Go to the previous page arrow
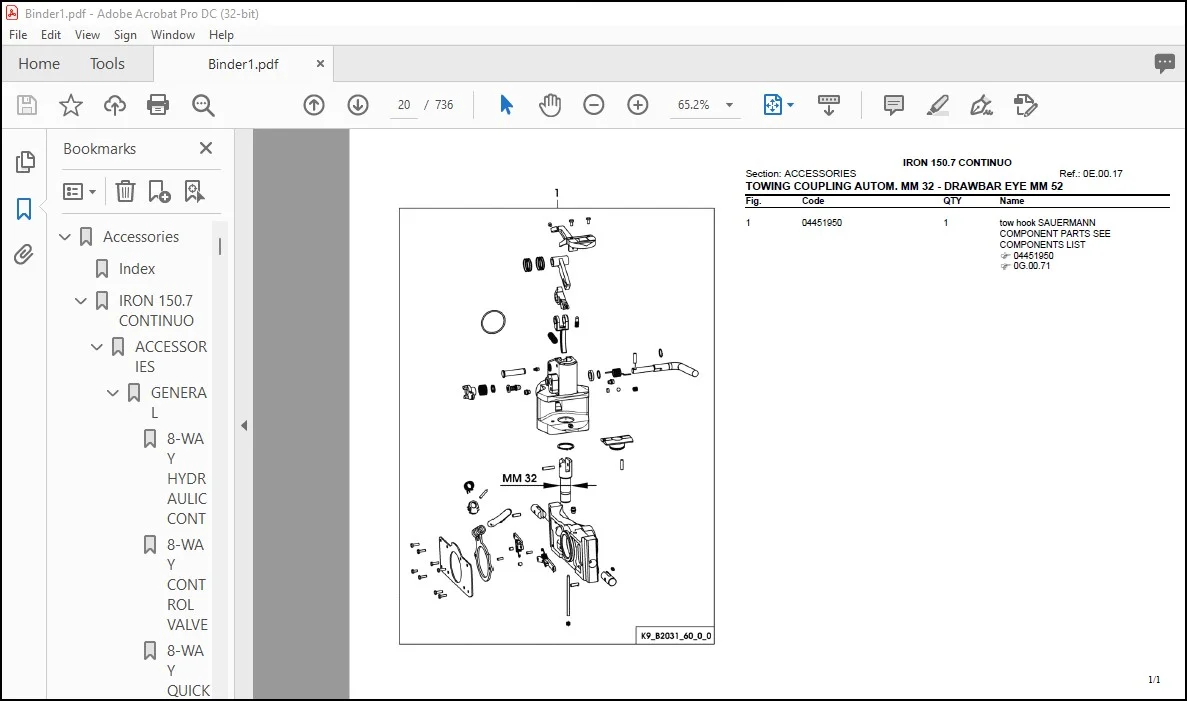 (313, 104)
